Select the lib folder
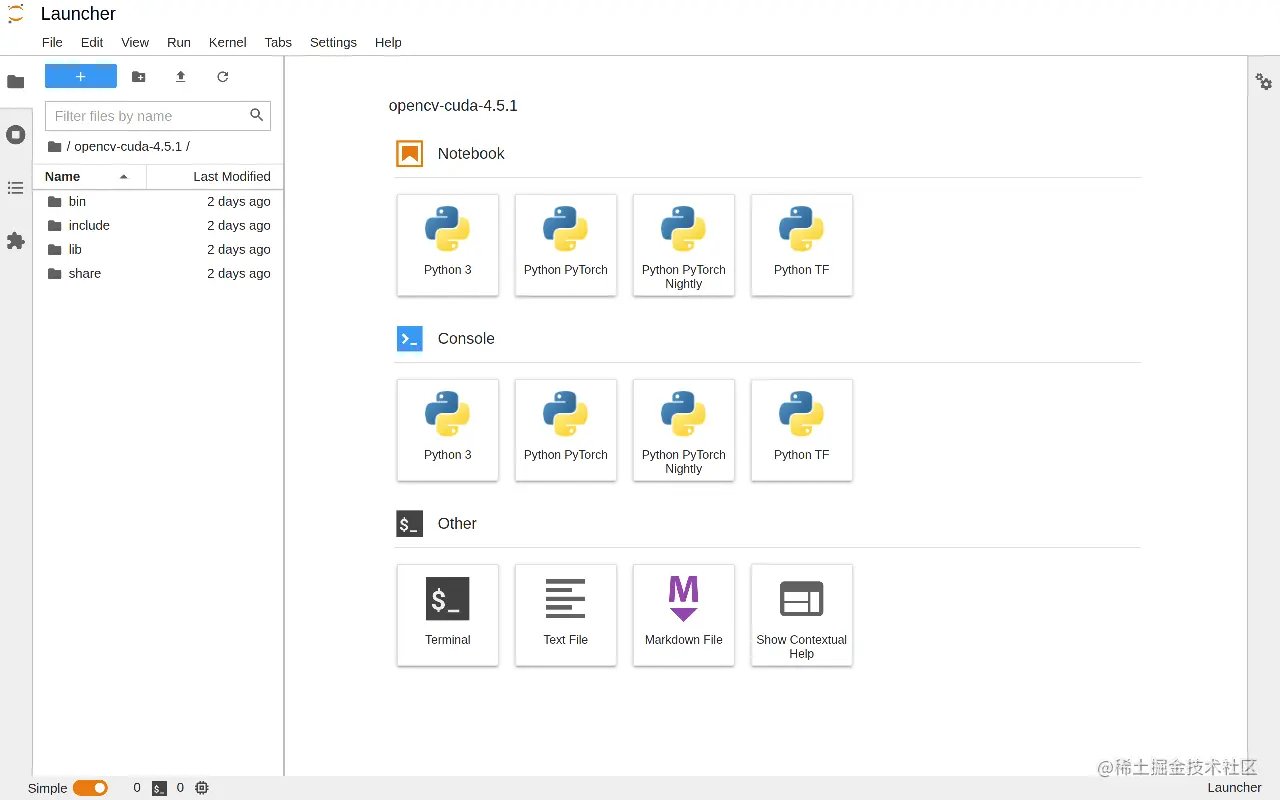The height and width of the screenshot is (800, 1280). click(158, 249)
